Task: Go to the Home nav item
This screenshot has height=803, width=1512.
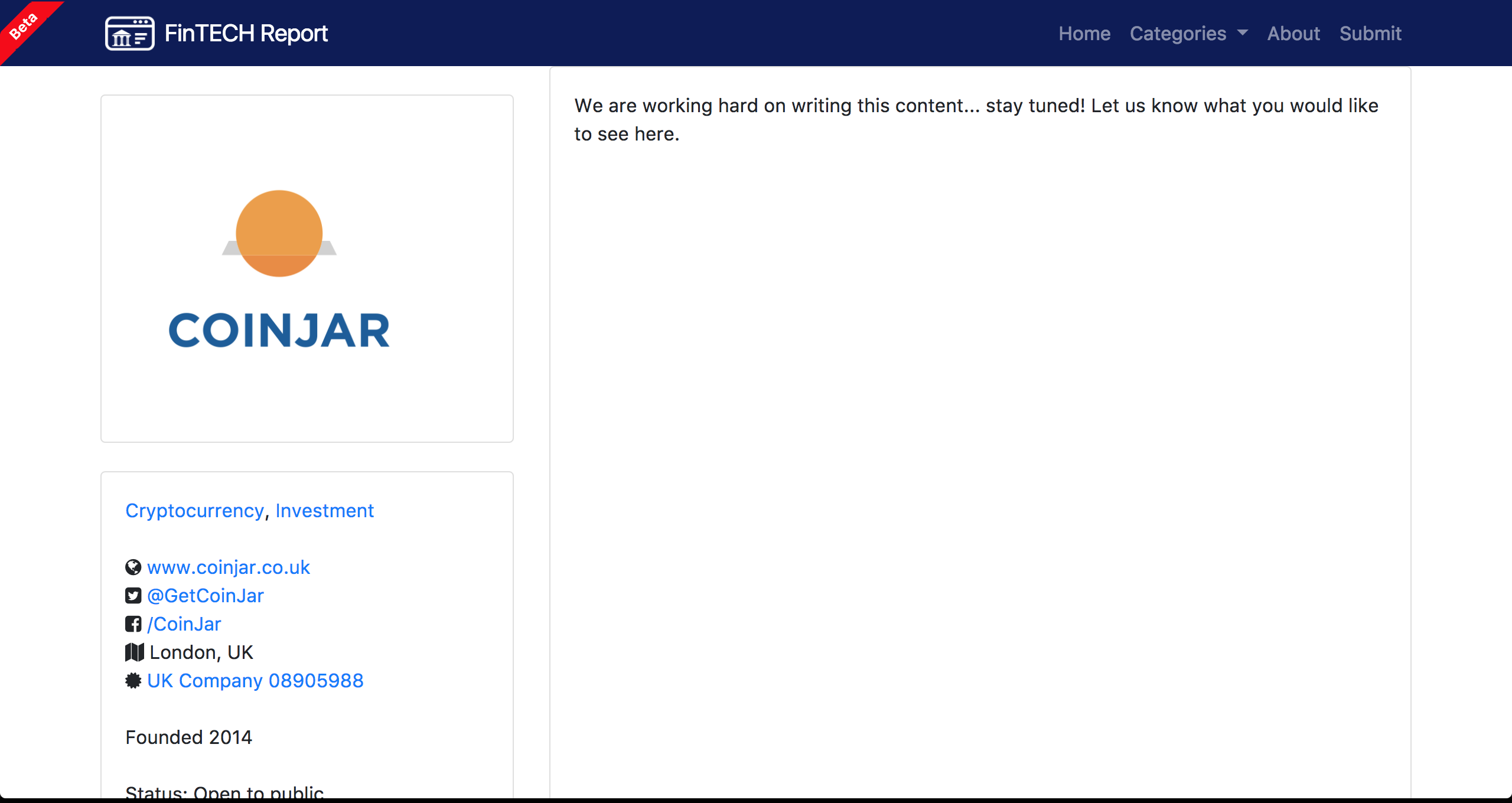Action: point(1084,34)
